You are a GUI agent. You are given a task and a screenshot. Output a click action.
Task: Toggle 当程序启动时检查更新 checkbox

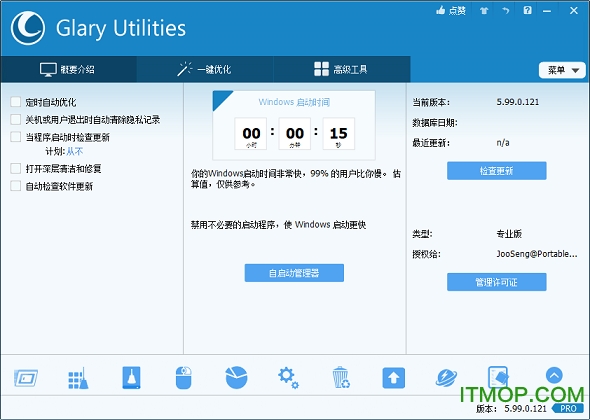(16, 137)
